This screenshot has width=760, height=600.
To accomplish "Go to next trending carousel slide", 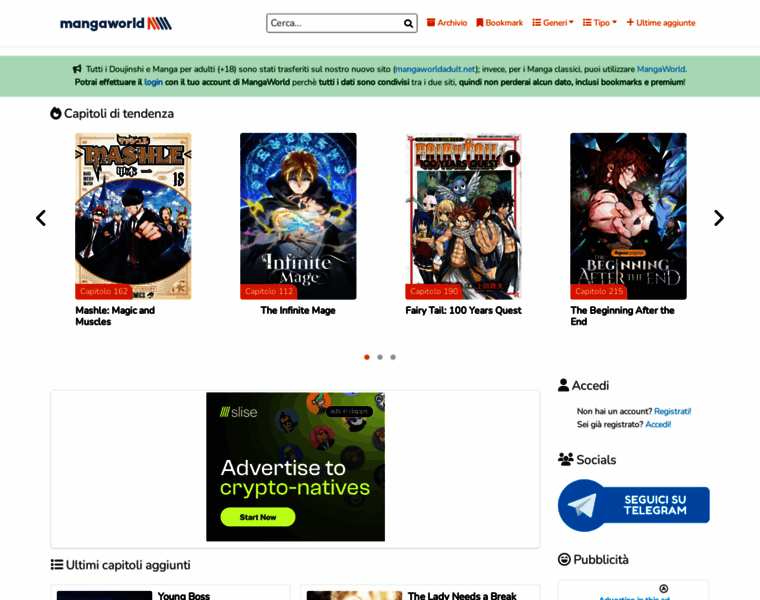I will 719,218.
